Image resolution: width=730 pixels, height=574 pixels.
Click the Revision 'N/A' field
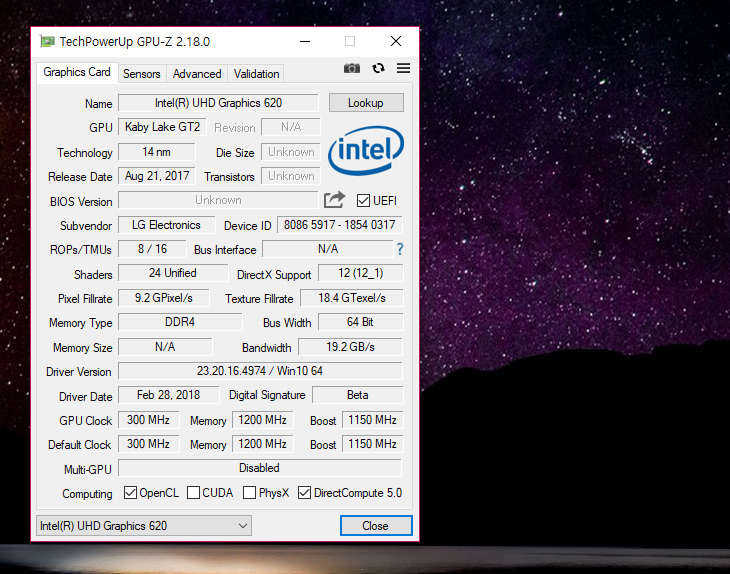click(291, 127)
